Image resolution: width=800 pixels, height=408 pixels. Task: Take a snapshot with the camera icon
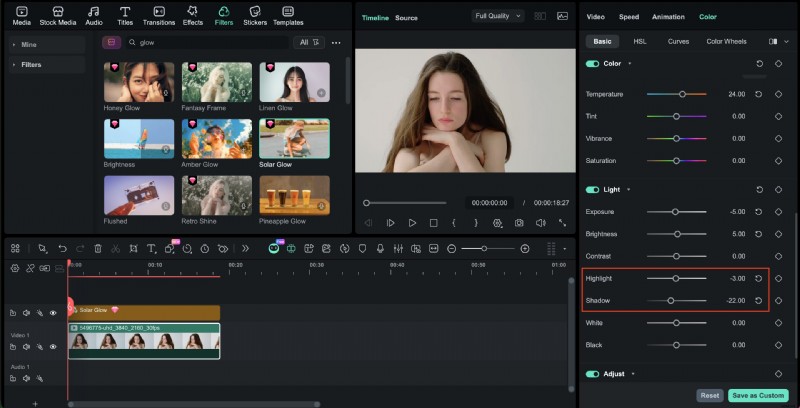[518, 223]
